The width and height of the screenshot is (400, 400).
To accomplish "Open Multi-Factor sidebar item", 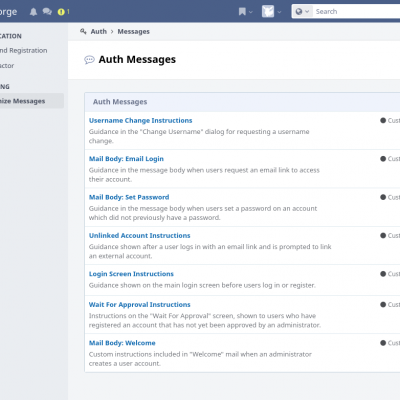I will click(7, 66).
